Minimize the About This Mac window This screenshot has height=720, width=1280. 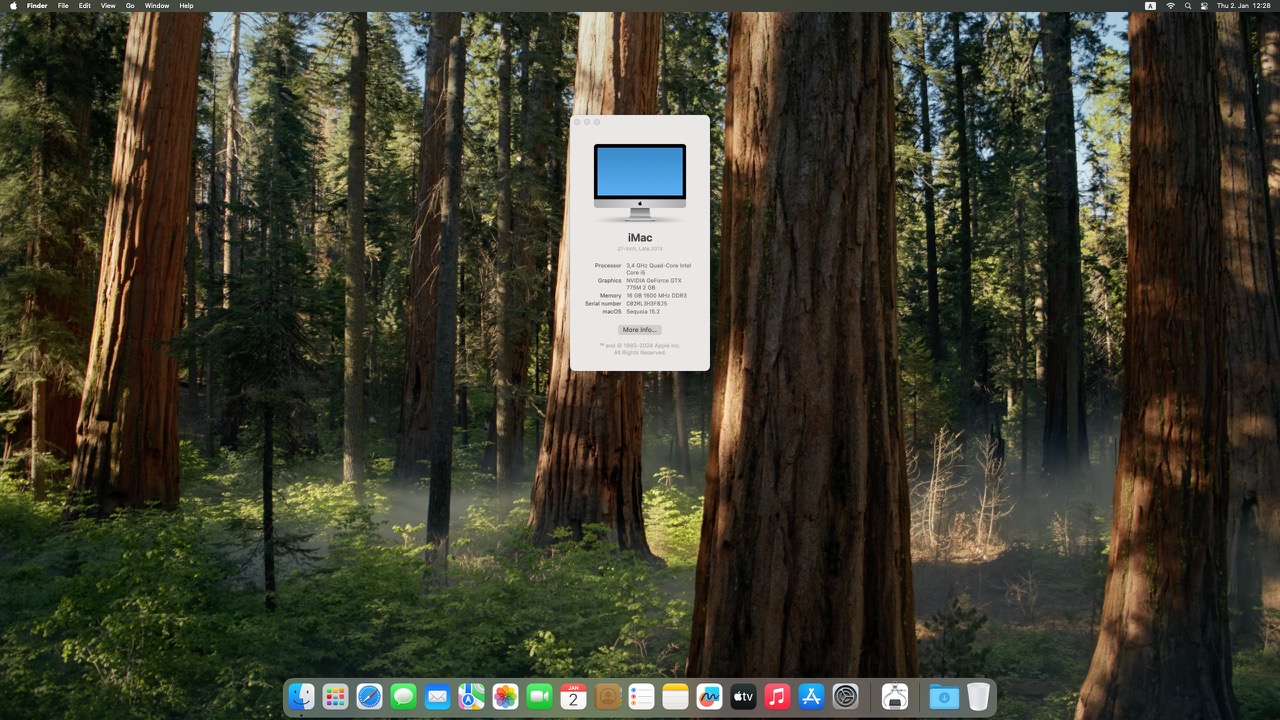click(587, 122)
